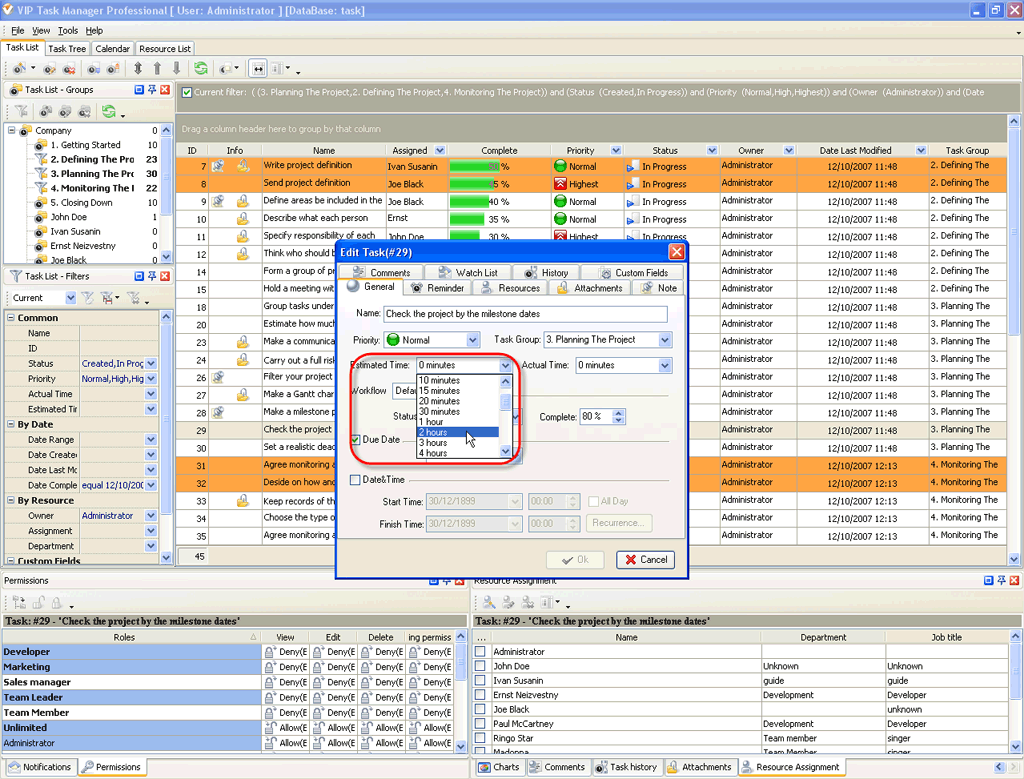1024x779 pixels.
Task: Click the Complete spinner up arrow
Action: click(618, 413)
